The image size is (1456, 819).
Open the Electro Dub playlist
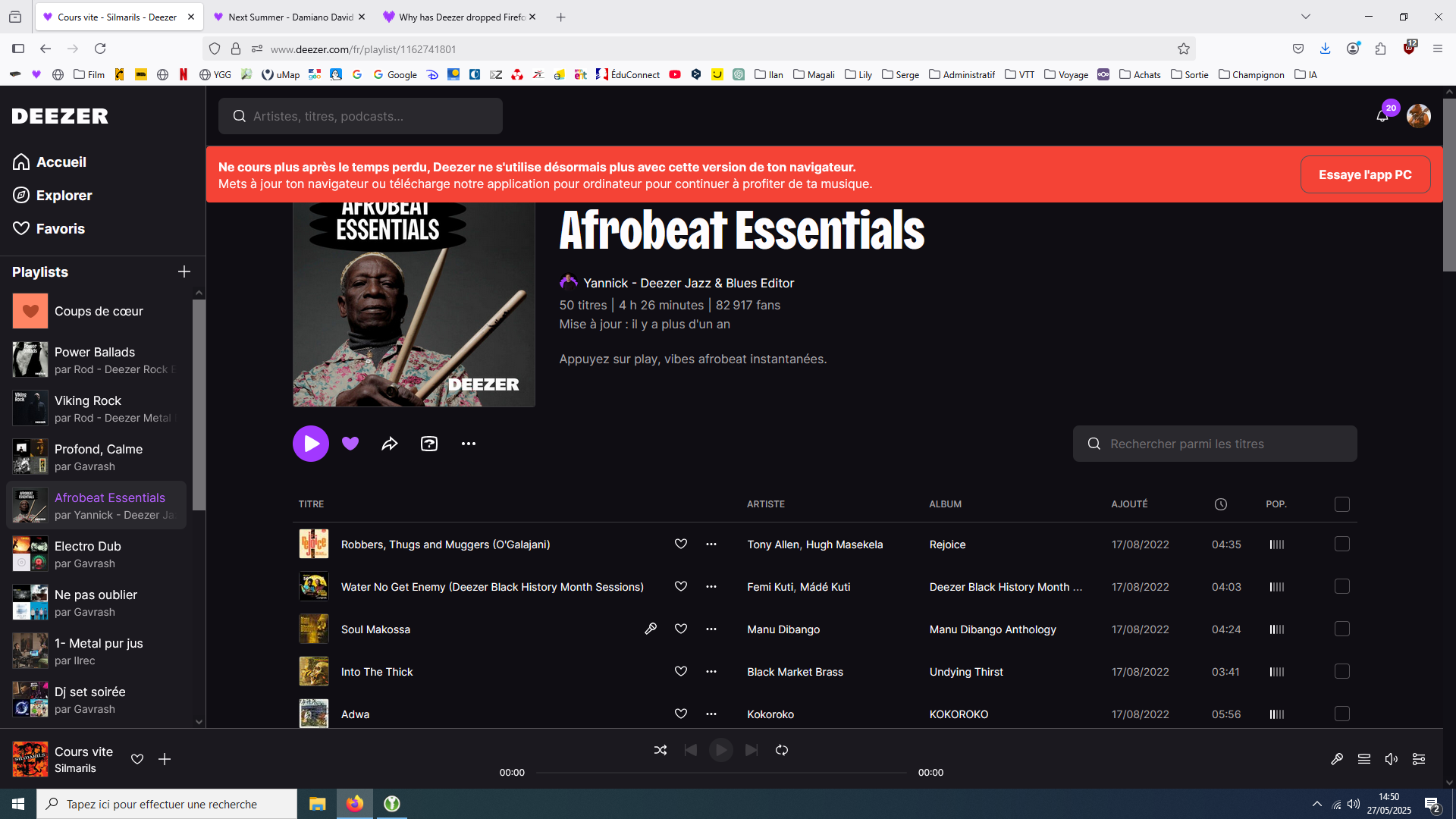coord(99,554)
